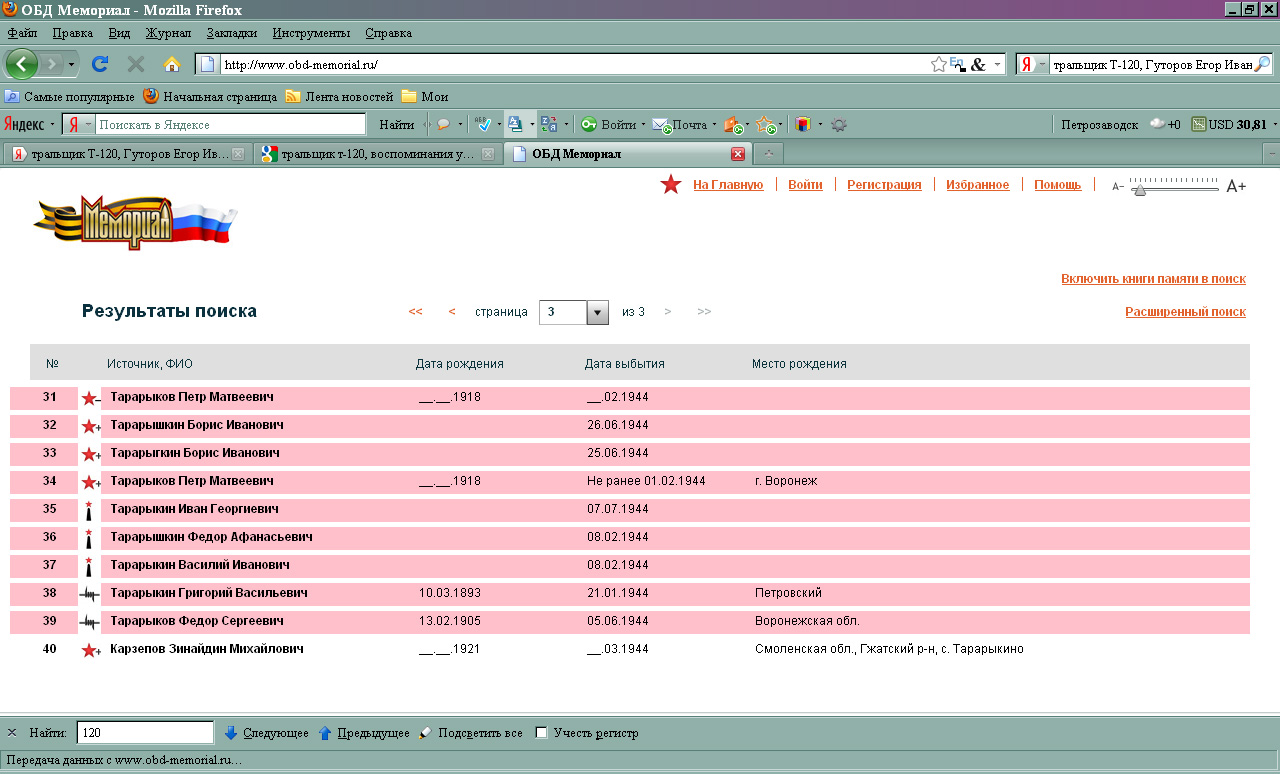Open record Тарарыкин Григорий Васильевич

pos(208,593)
